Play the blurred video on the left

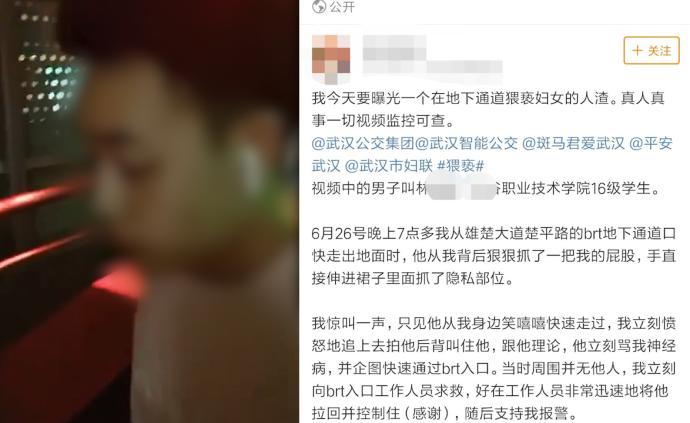tap(149, 211)
